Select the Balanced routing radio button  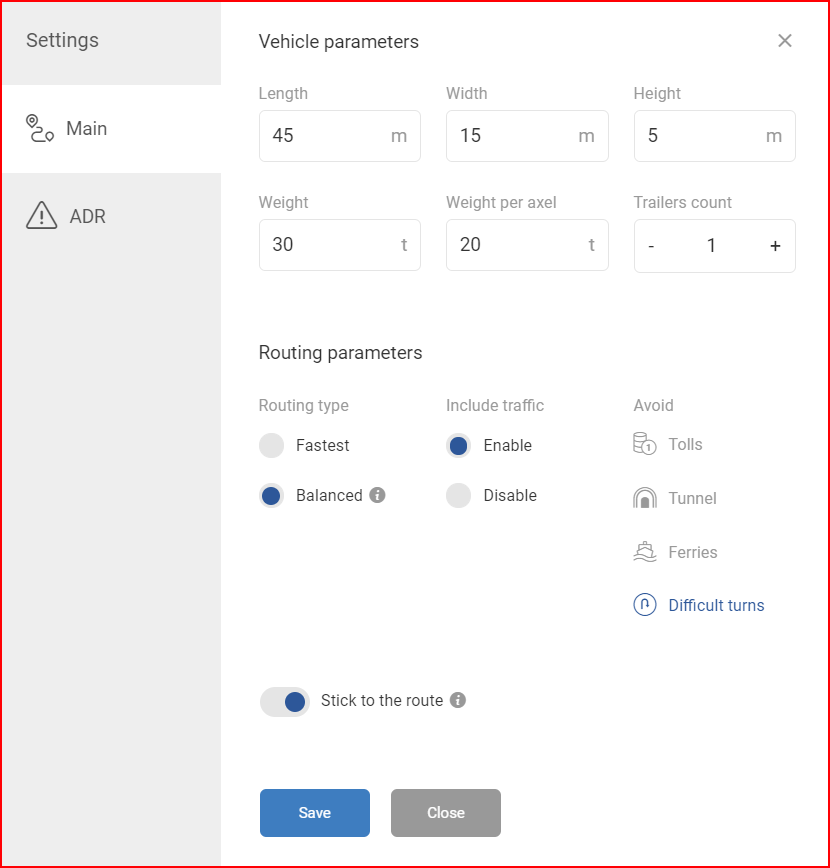271,495
